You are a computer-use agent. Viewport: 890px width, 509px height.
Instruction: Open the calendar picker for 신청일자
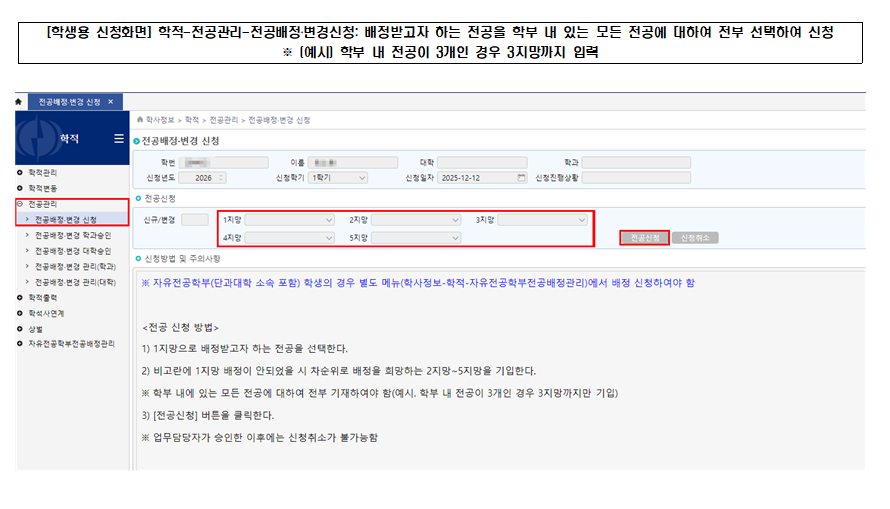coord(521,177)
